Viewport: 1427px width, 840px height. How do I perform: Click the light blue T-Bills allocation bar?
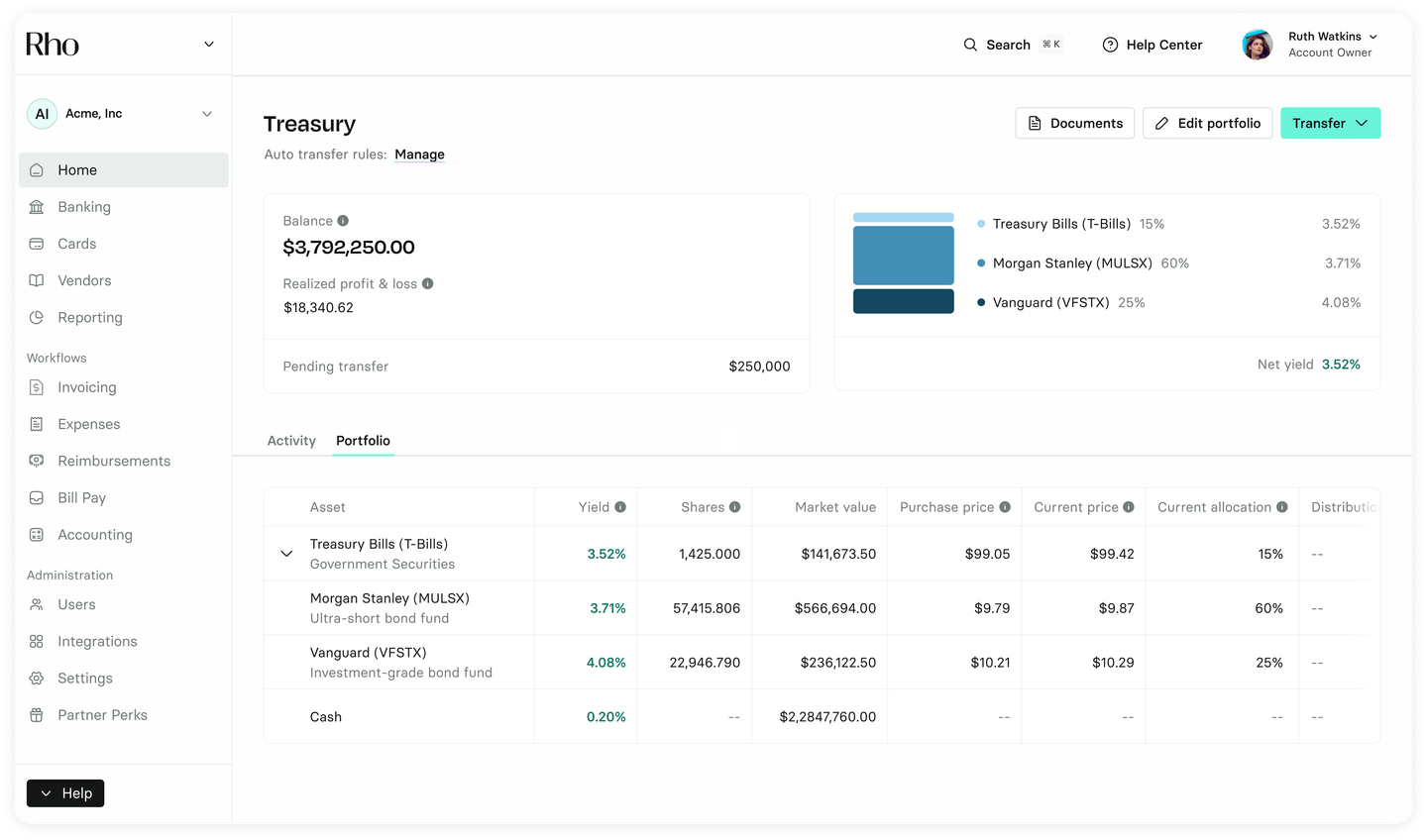(x=904, y=217)
